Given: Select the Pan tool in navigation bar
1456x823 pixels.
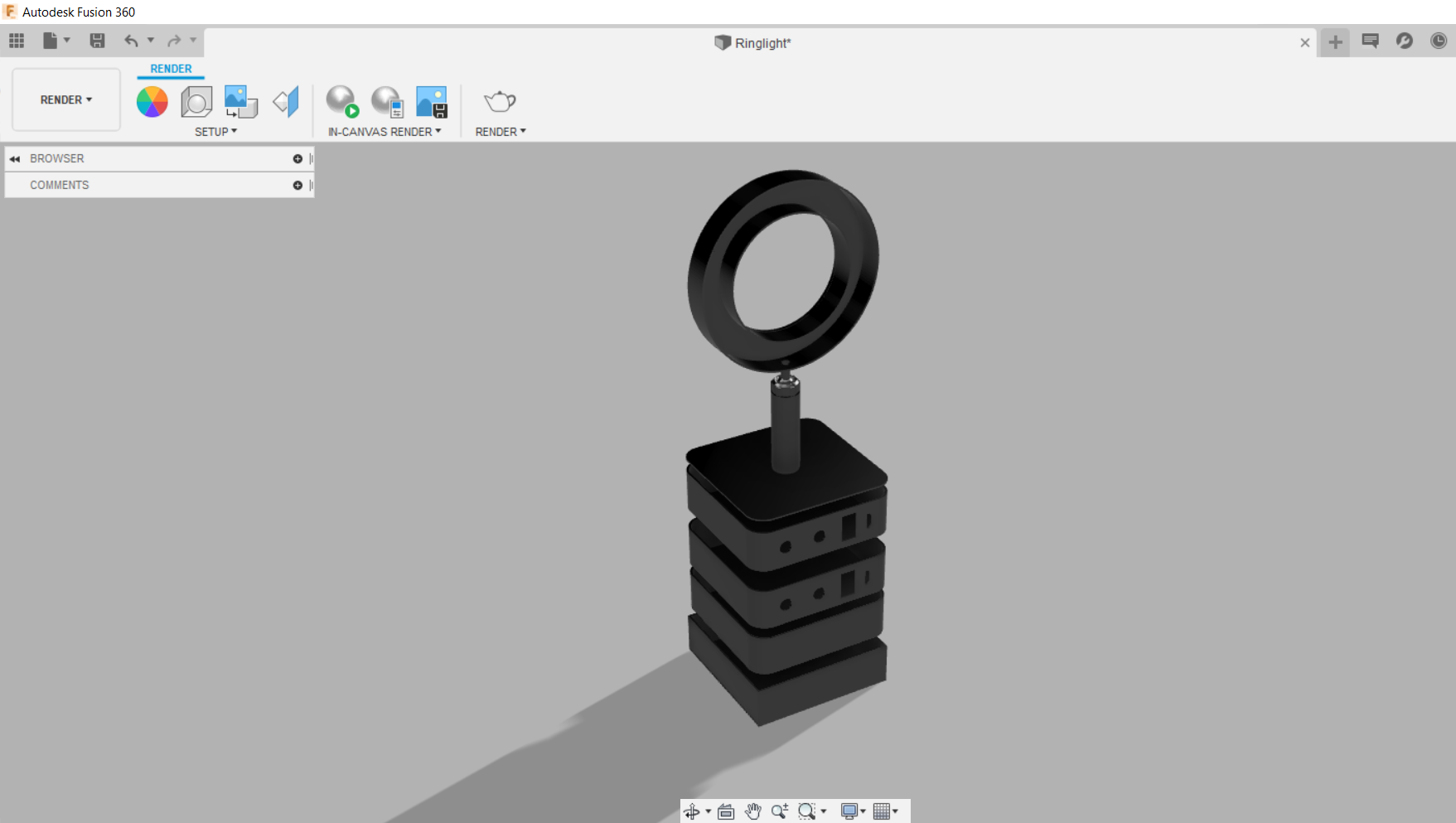Looking at the screenshot, I should point(752,812).
